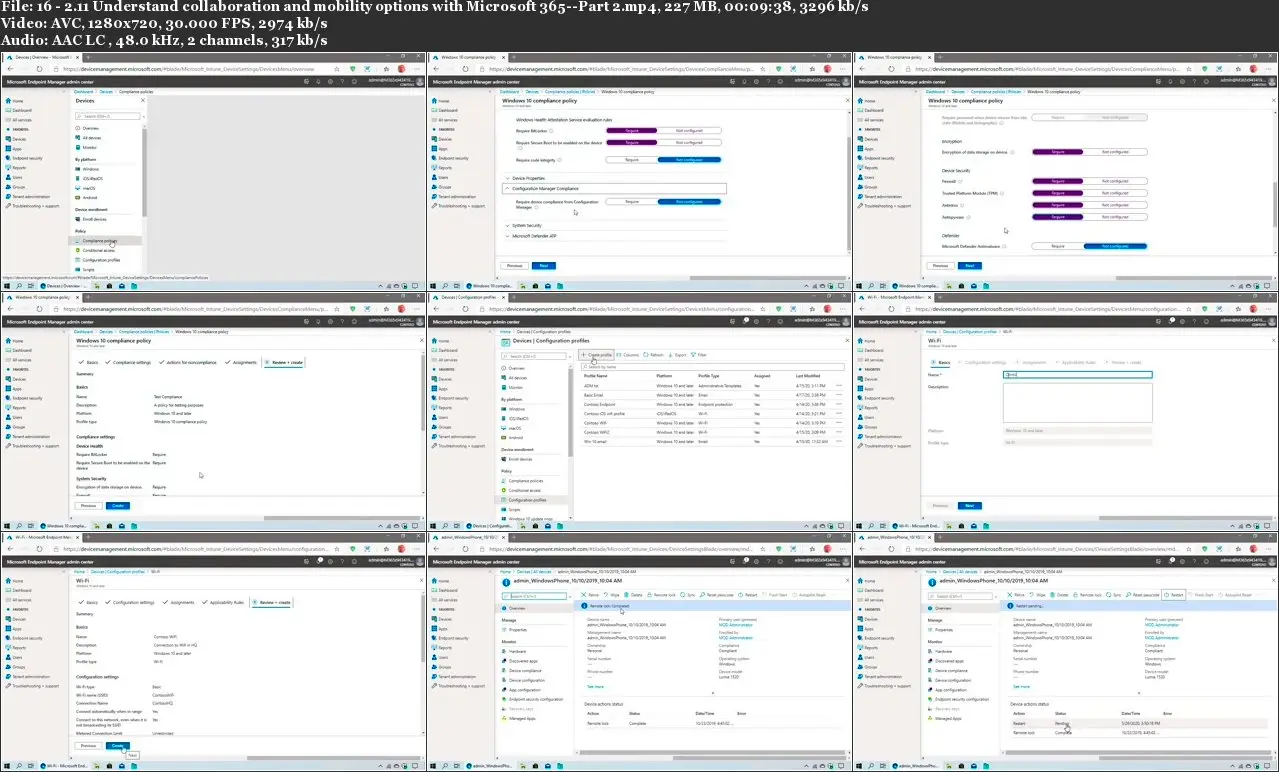The image size is (1279, 772).
Task: Open Actions for noncompliance tab
Action: pyautogui.click(x=189, y=362)
